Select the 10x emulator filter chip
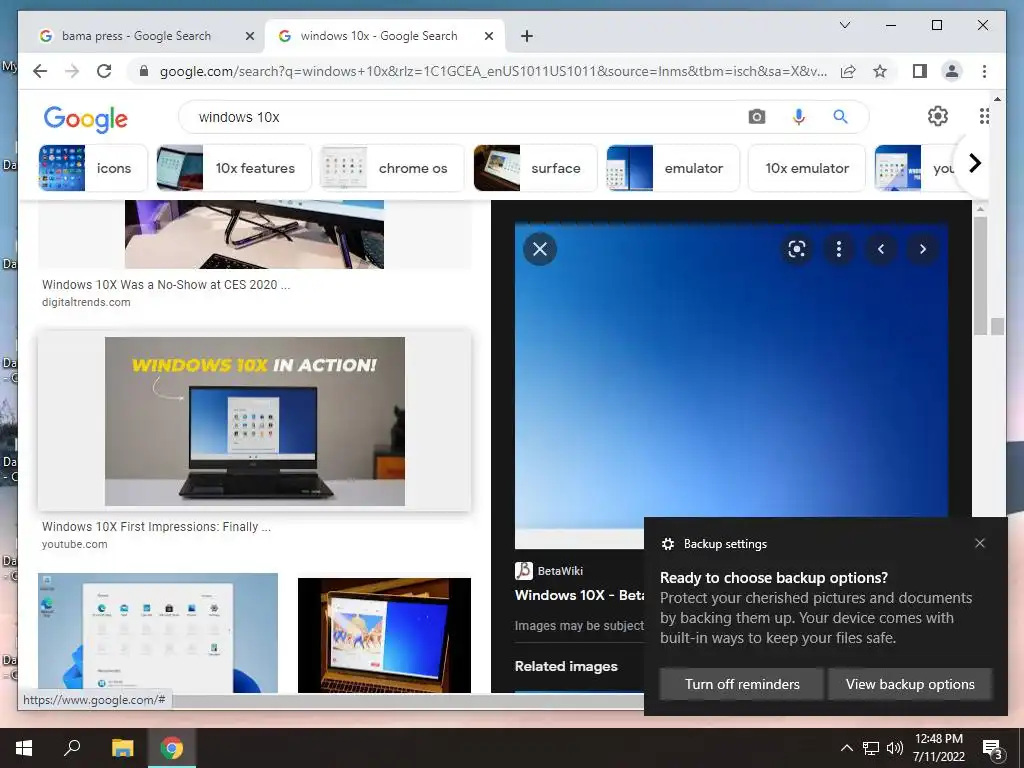This screenshot has width=1024, height=768. click(807, 168)
